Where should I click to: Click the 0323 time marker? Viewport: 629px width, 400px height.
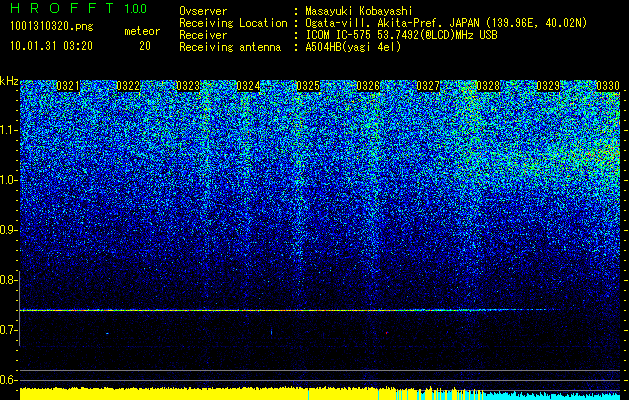click(188, 86)
